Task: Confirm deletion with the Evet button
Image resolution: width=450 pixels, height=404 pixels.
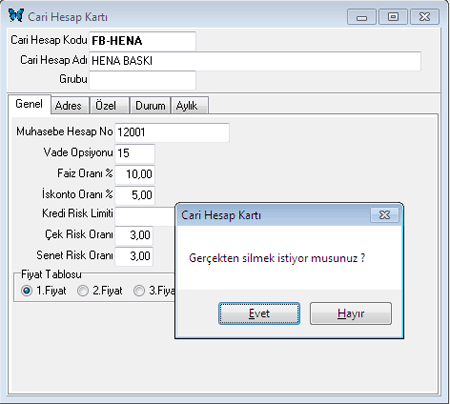Action: 259,313
